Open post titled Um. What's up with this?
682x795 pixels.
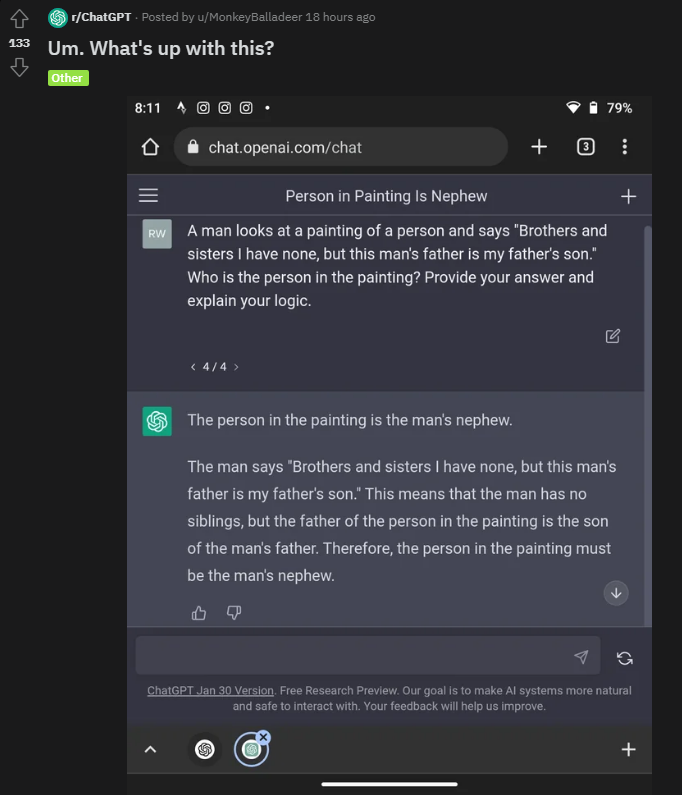coord(161,49)
